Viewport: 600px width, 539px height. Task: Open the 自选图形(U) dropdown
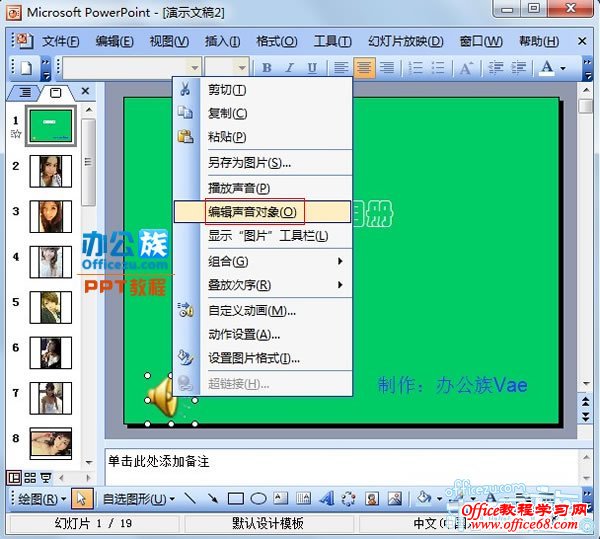[x=139, y=499]
